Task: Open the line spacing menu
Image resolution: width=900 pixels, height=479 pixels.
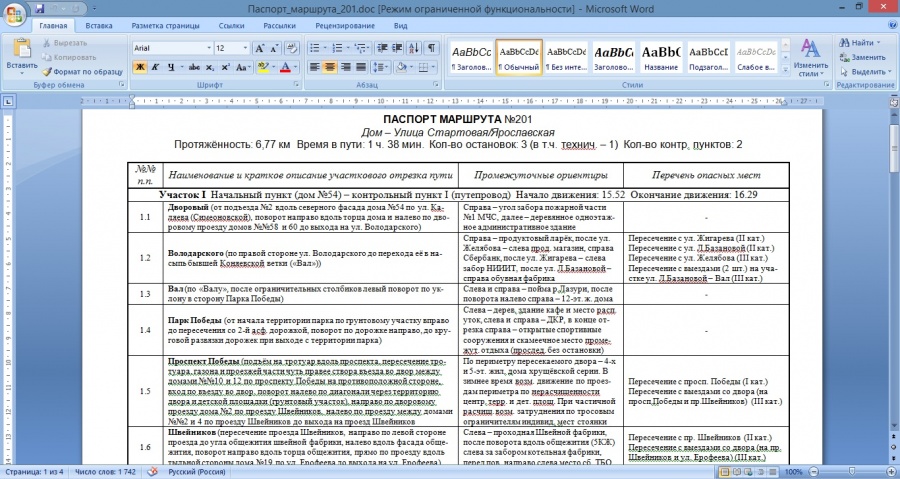Action: click(x=381, y=67)
